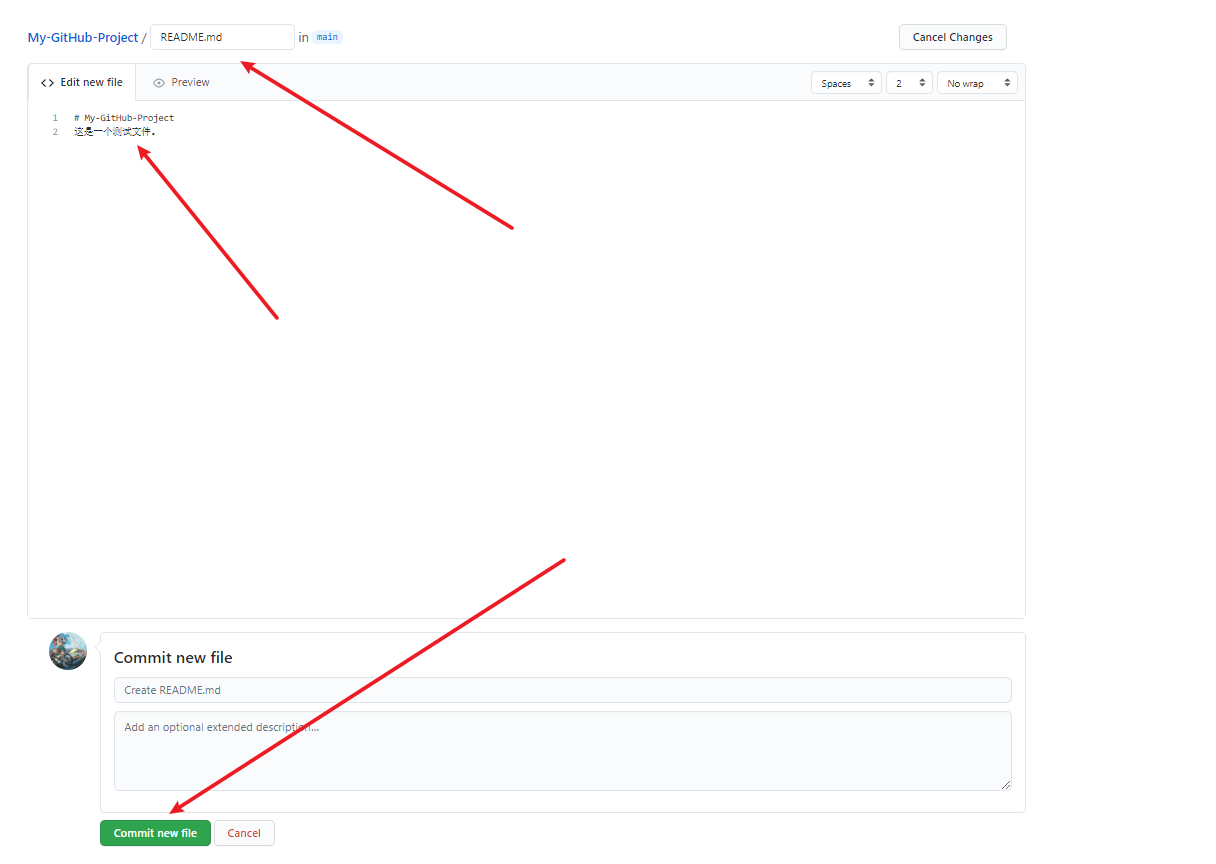Click the user avatar thumbnail
Image resolution: width=1216 pixels, height=864 pixels.
tap(68, 651)
